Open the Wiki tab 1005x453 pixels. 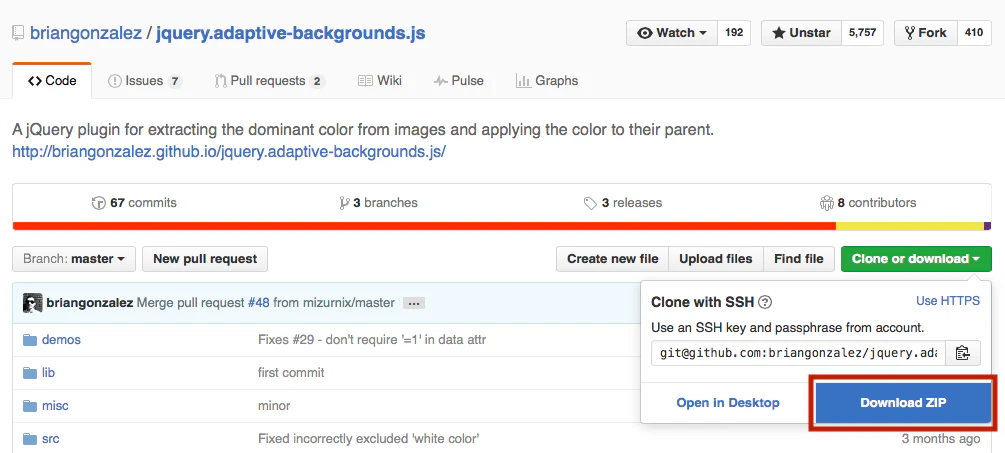[x=379, y=81]
